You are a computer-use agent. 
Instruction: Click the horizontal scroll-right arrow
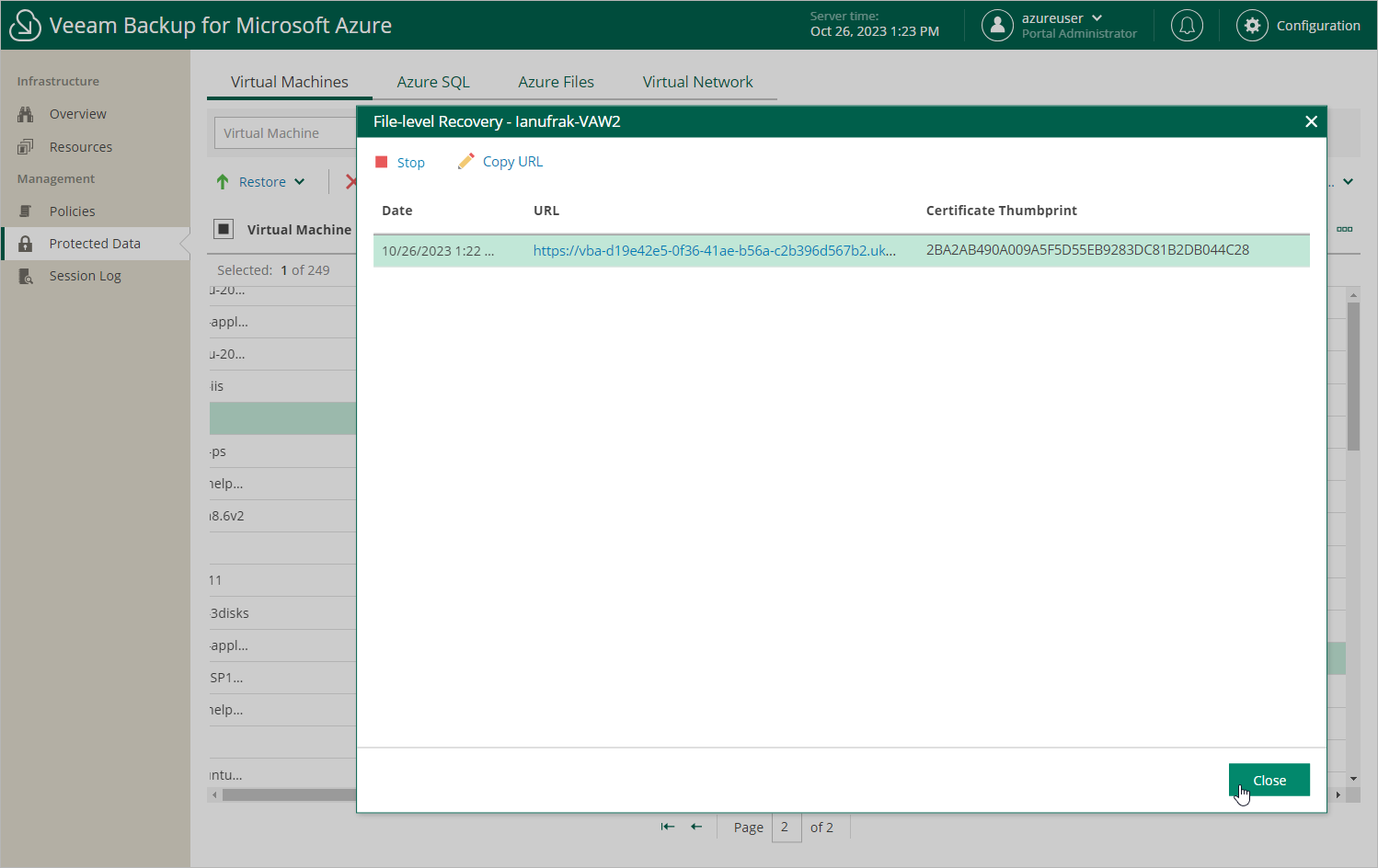pos(1338,794)
